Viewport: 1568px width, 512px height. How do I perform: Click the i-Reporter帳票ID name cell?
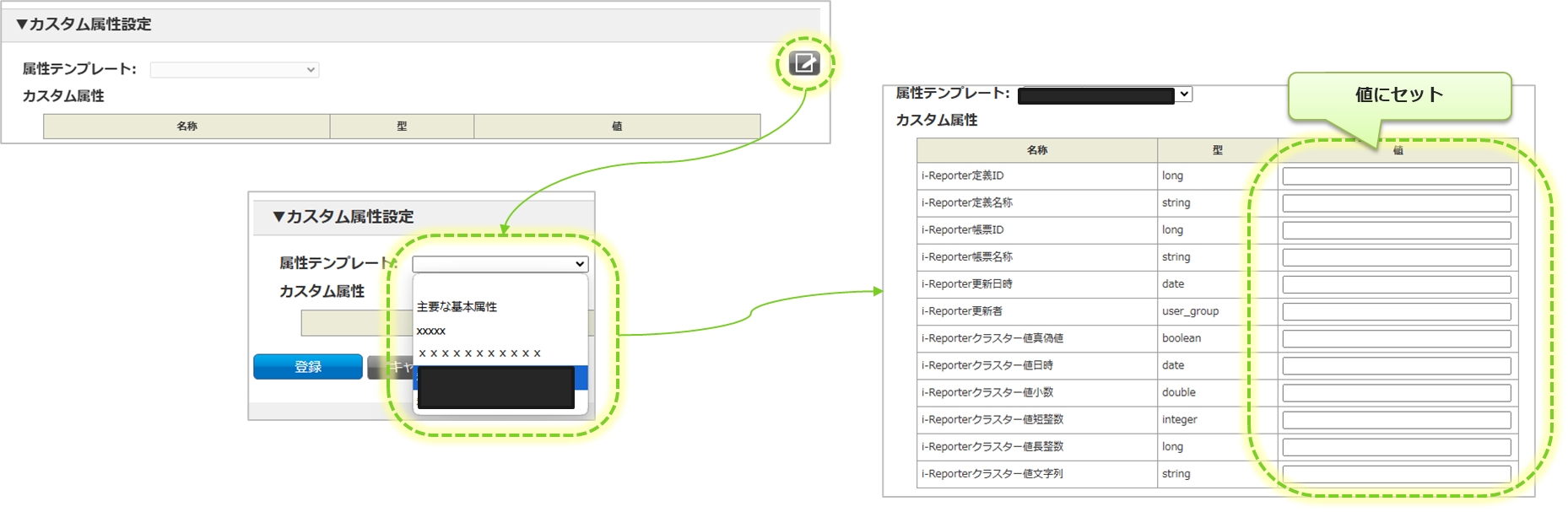pos(1037,229)
